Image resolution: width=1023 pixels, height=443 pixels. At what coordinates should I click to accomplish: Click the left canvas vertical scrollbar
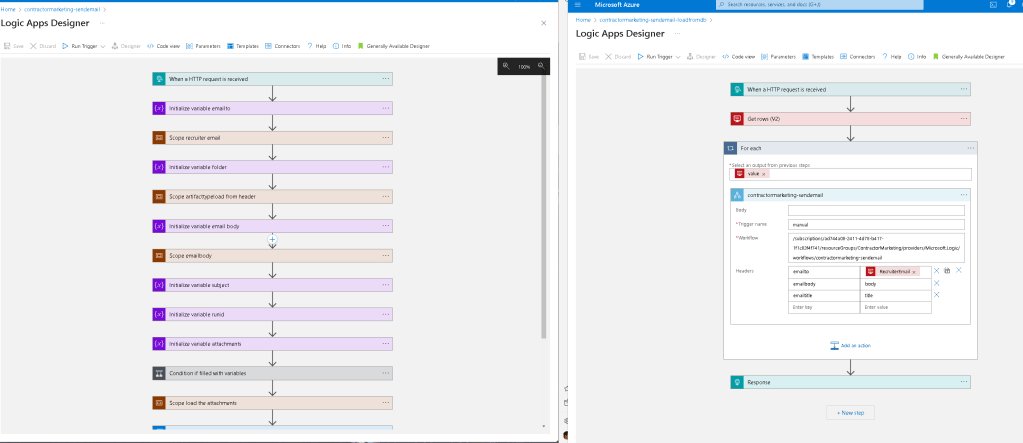[x=544, y=209]
